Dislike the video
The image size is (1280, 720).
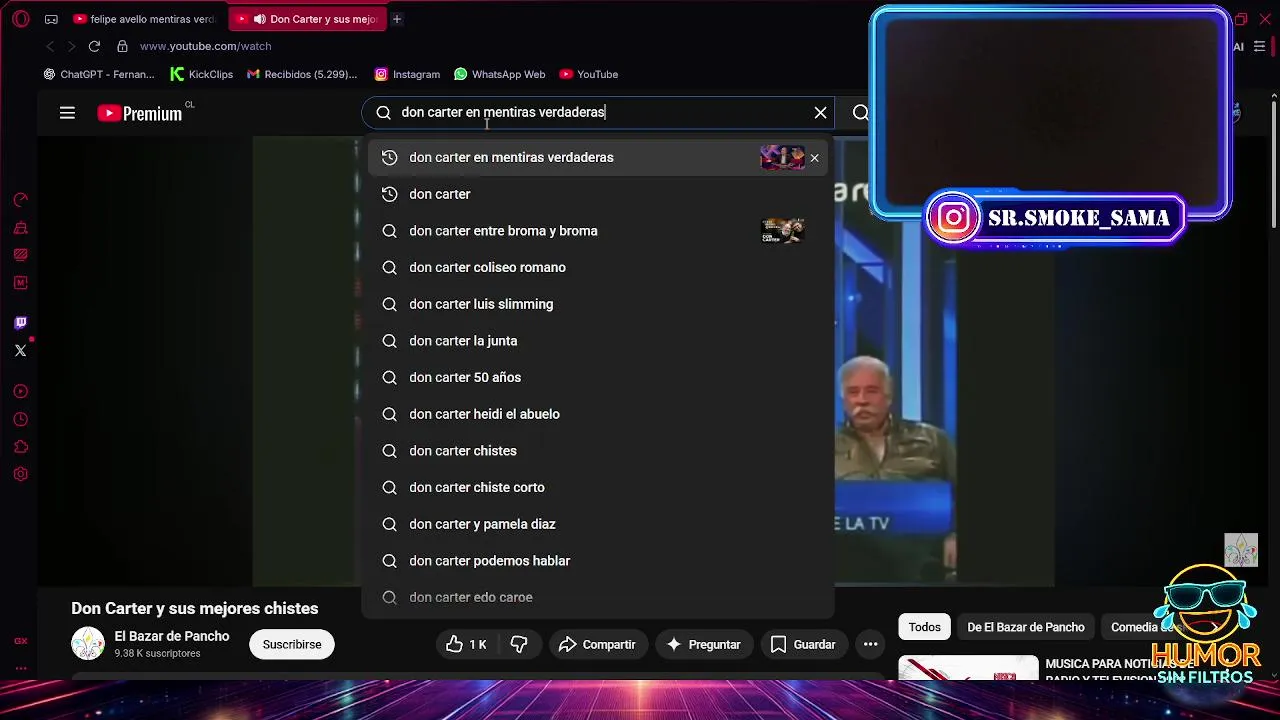pos(519,645)
